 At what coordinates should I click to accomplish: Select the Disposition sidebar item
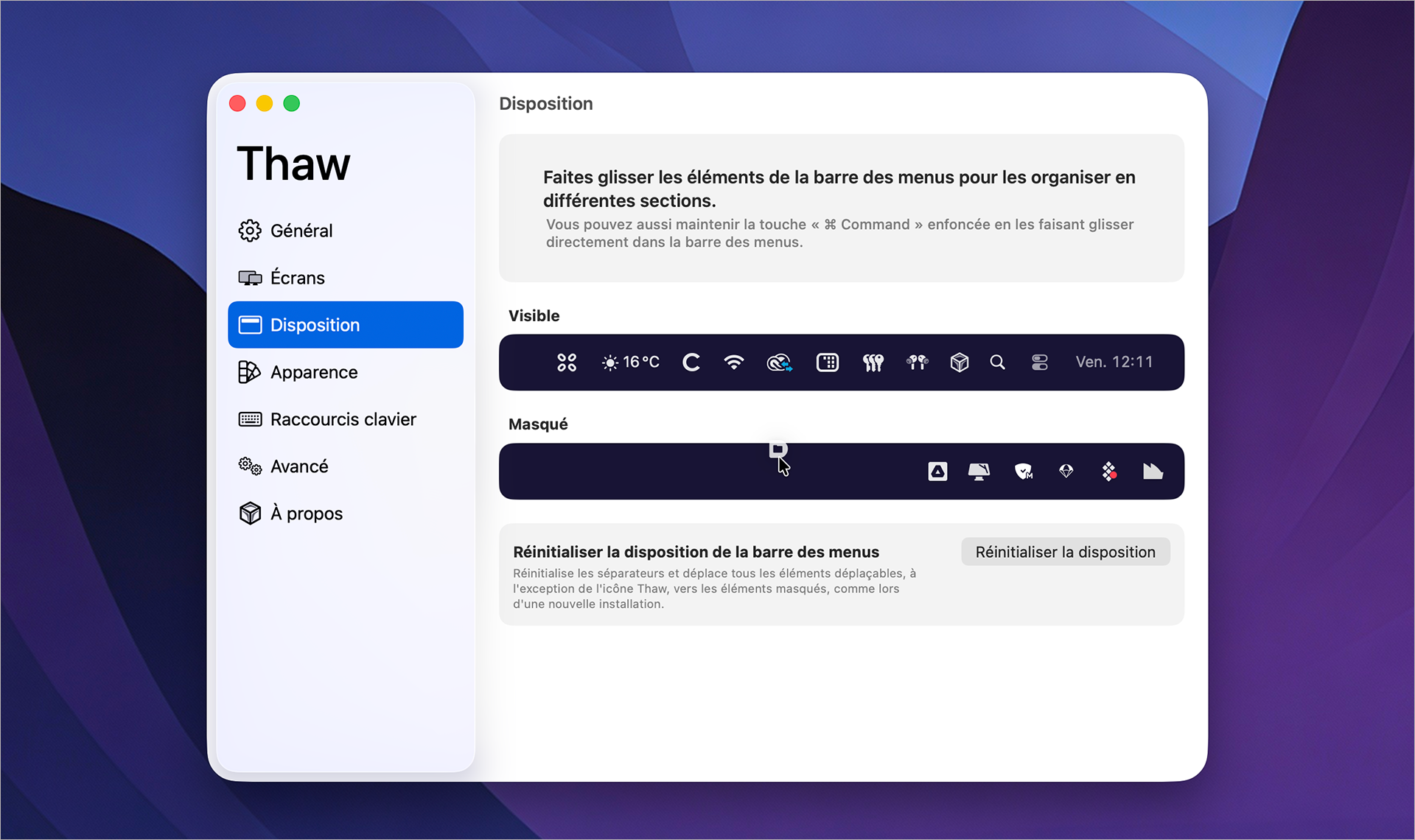[346, 325]
